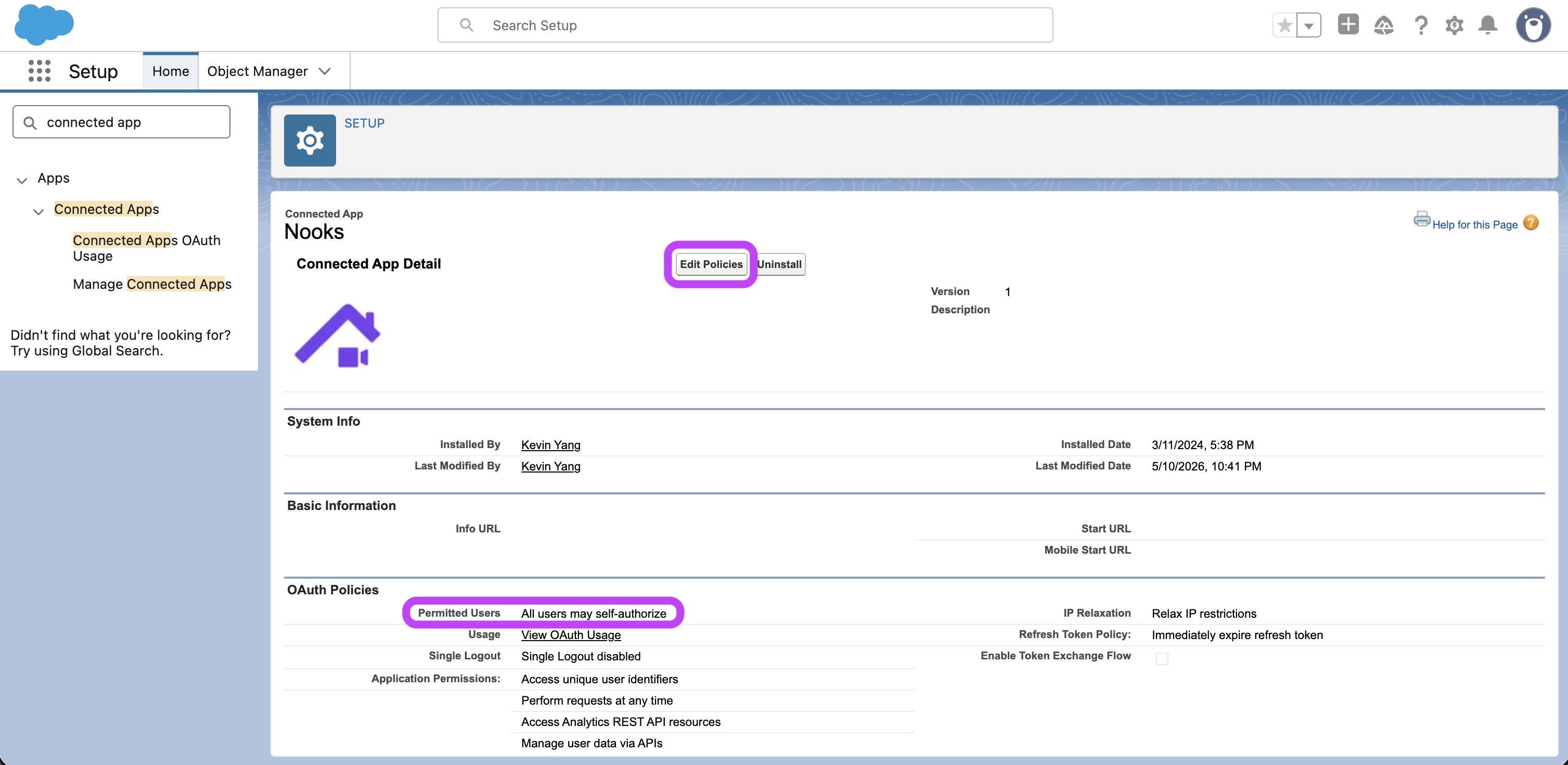Click 'Access Analytics REST API resources' permission
Image resolution: width=1568 pixels, height=765 pixels.
[621, 722]
